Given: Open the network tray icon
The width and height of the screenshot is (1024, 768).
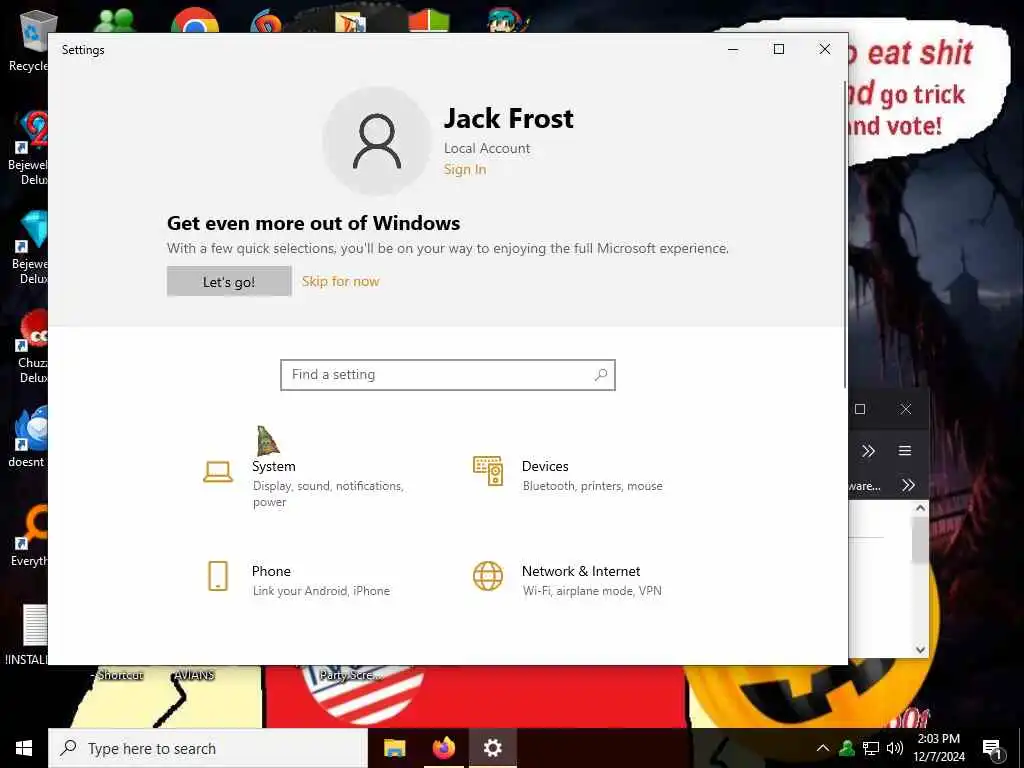Looking at the screenshot, I should coord(871,748).
